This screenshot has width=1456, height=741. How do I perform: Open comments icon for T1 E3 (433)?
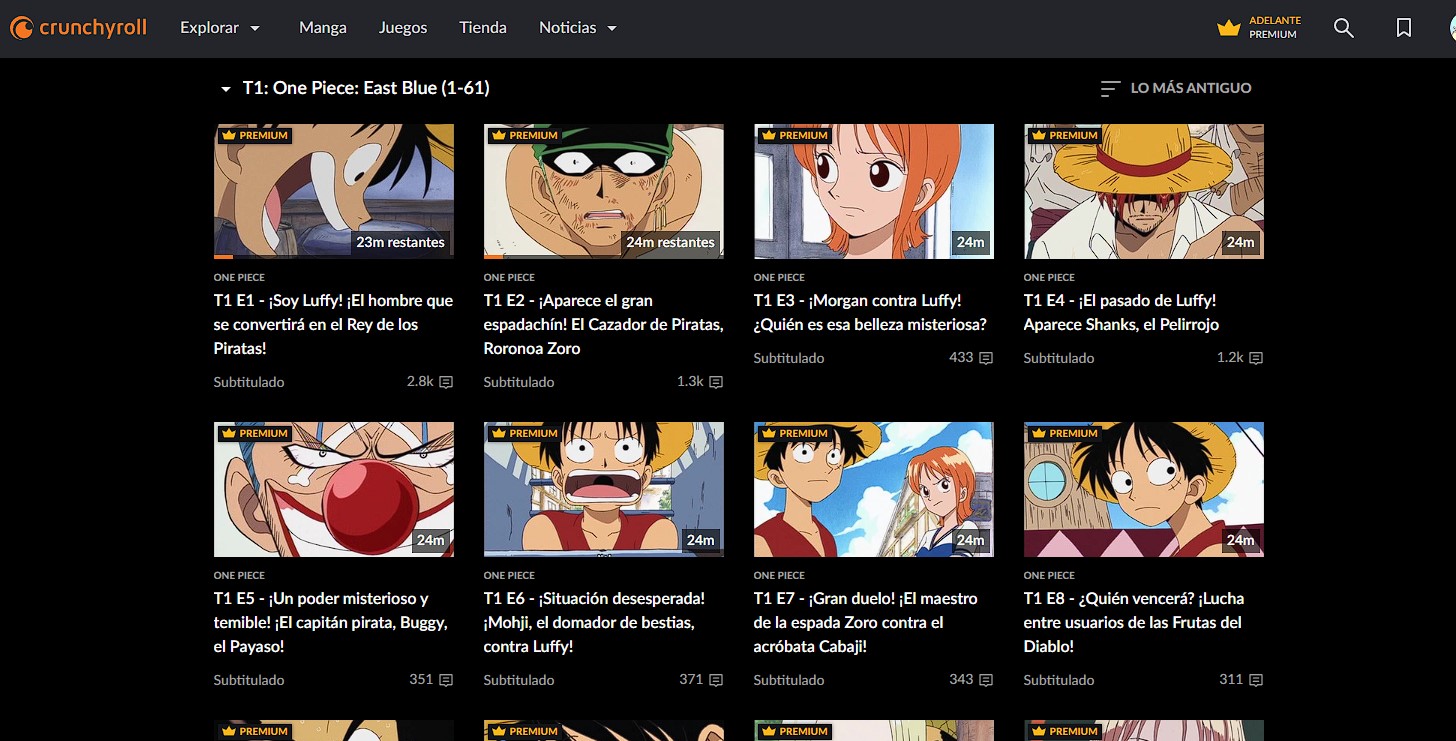(986, 358)
